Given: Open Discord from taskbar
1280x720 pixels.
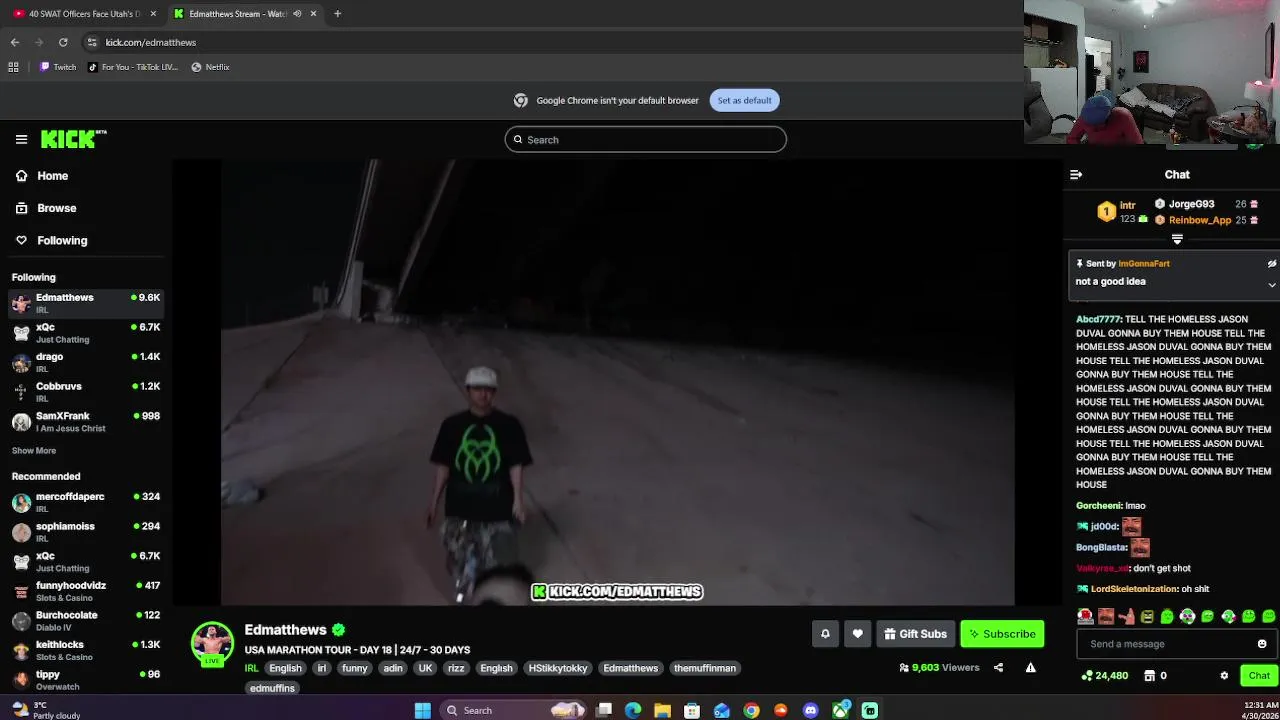Looking at the screenshot, I should pyautogui.click(x=810, y=711).
